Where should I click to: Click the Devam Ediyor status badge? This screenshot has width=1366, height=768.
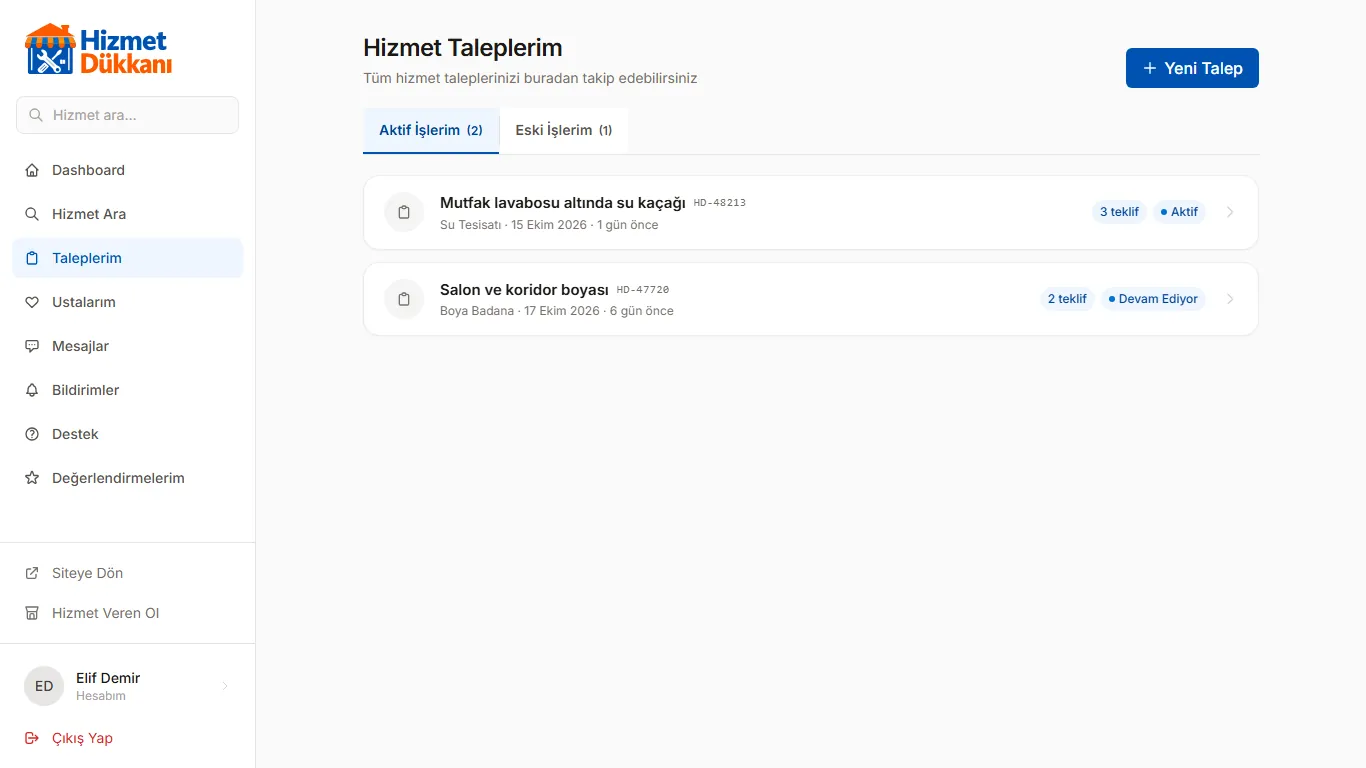[1153, 299]
